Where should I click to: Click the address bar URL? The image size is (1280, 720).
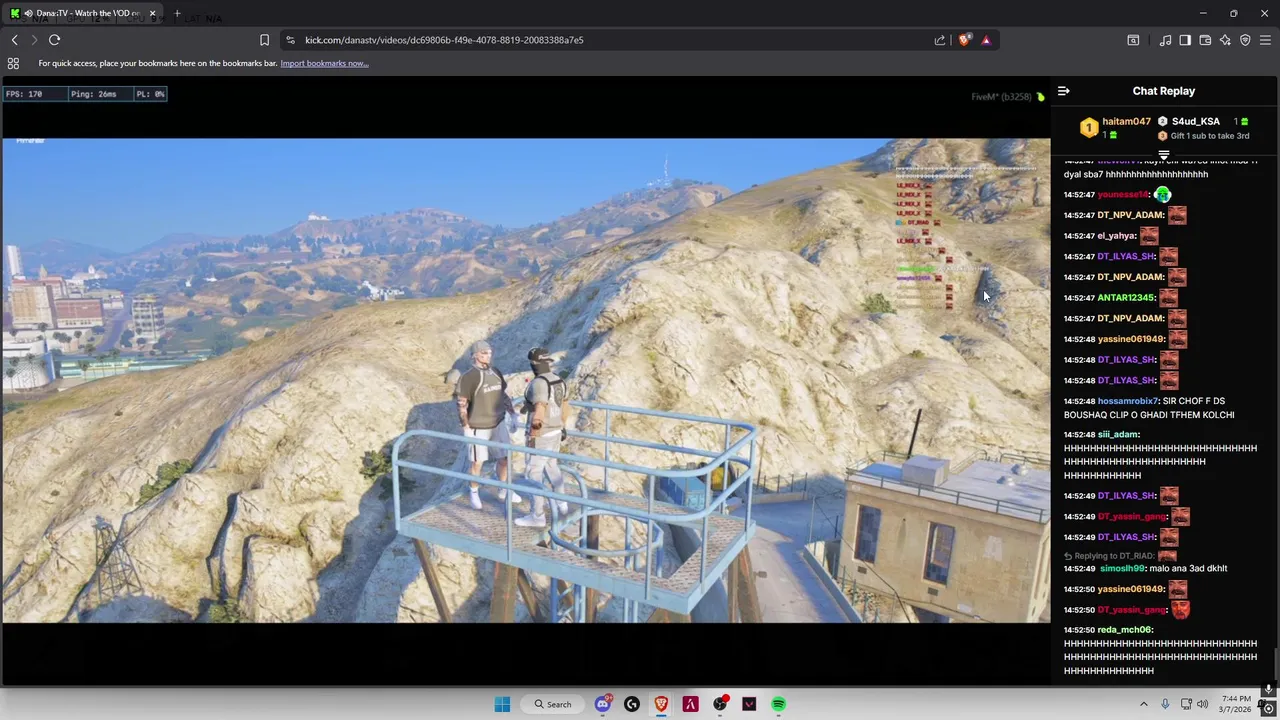click(x=444, y=40)
